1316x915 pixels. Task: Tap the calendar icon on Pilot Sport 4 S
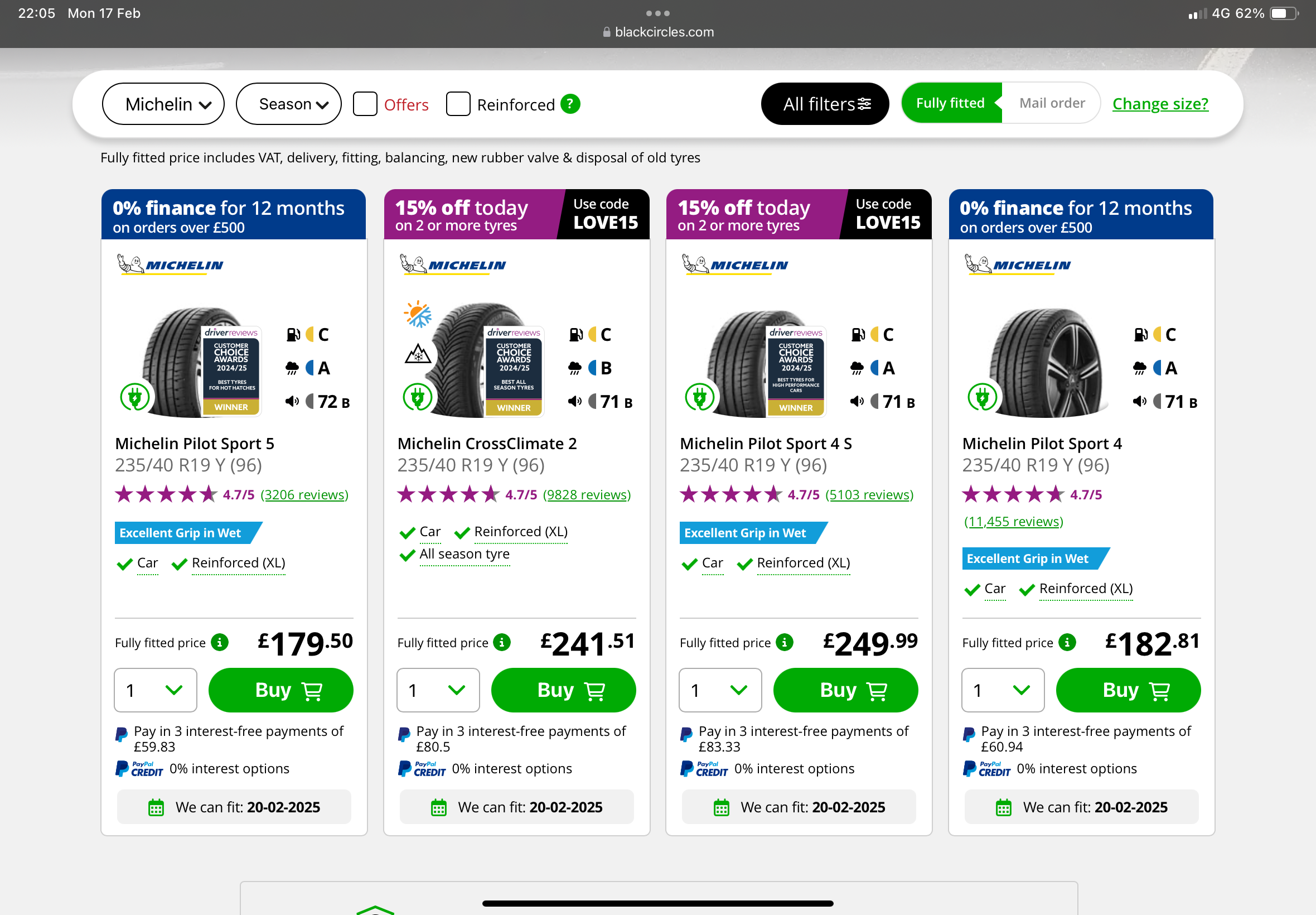pyautogui.click(x=722, y=807)
